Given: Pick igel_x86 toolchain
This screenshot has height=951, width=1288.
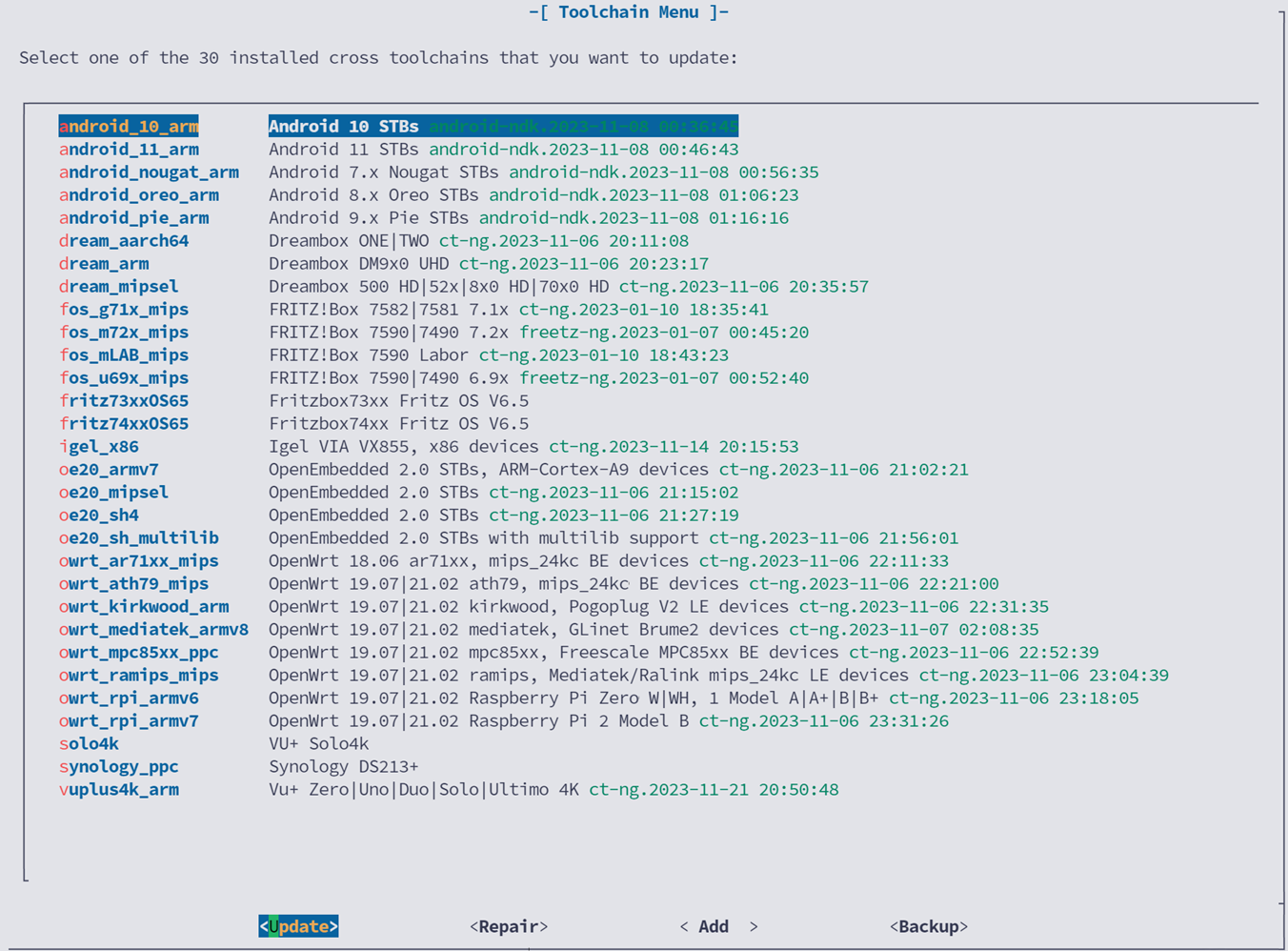Looking at the screenshot, I should (x=99, y=446).
